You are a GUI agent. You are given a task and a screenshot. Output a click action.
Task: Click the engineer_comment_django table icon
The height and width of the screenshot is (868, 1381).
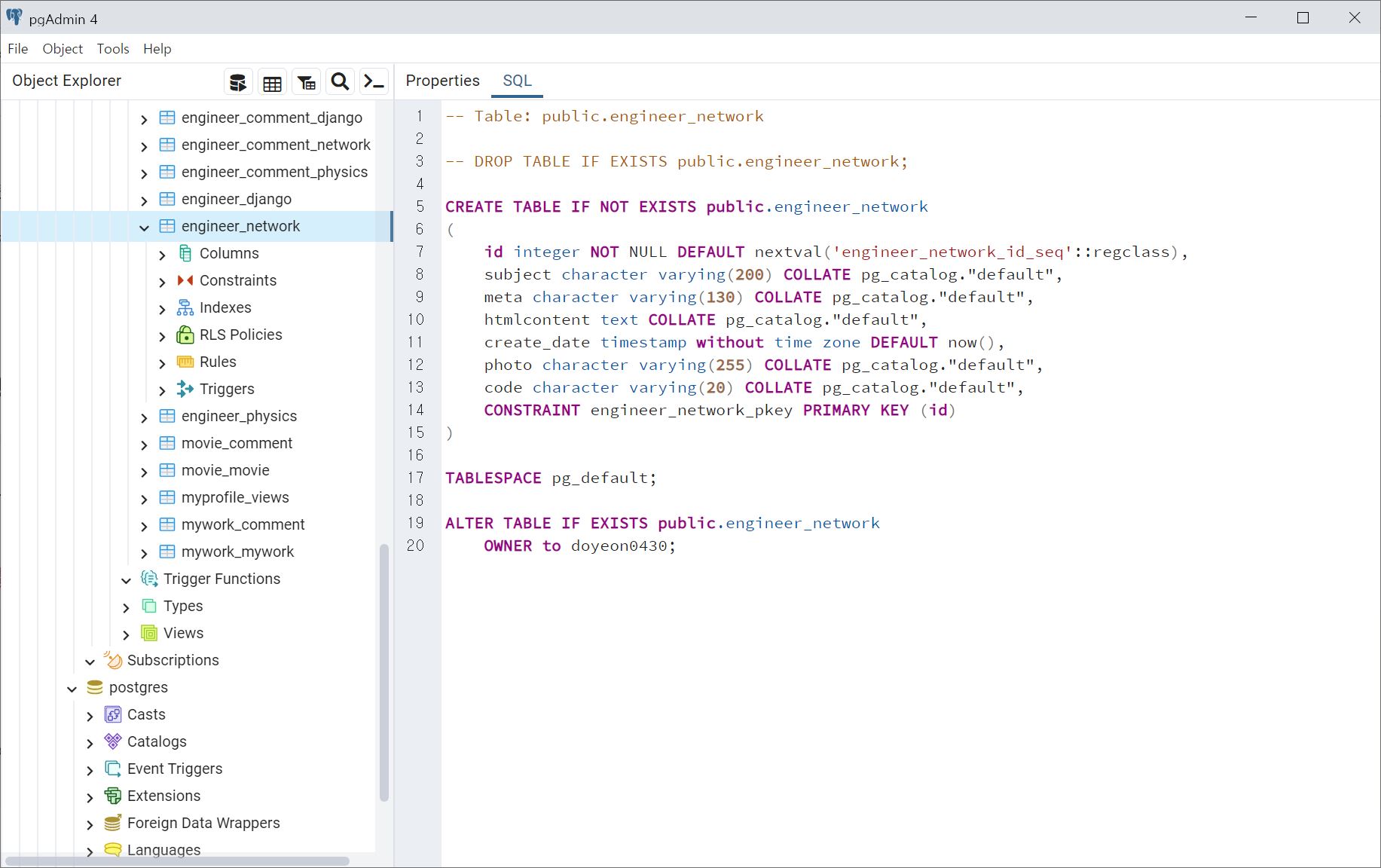pos(167,118)
